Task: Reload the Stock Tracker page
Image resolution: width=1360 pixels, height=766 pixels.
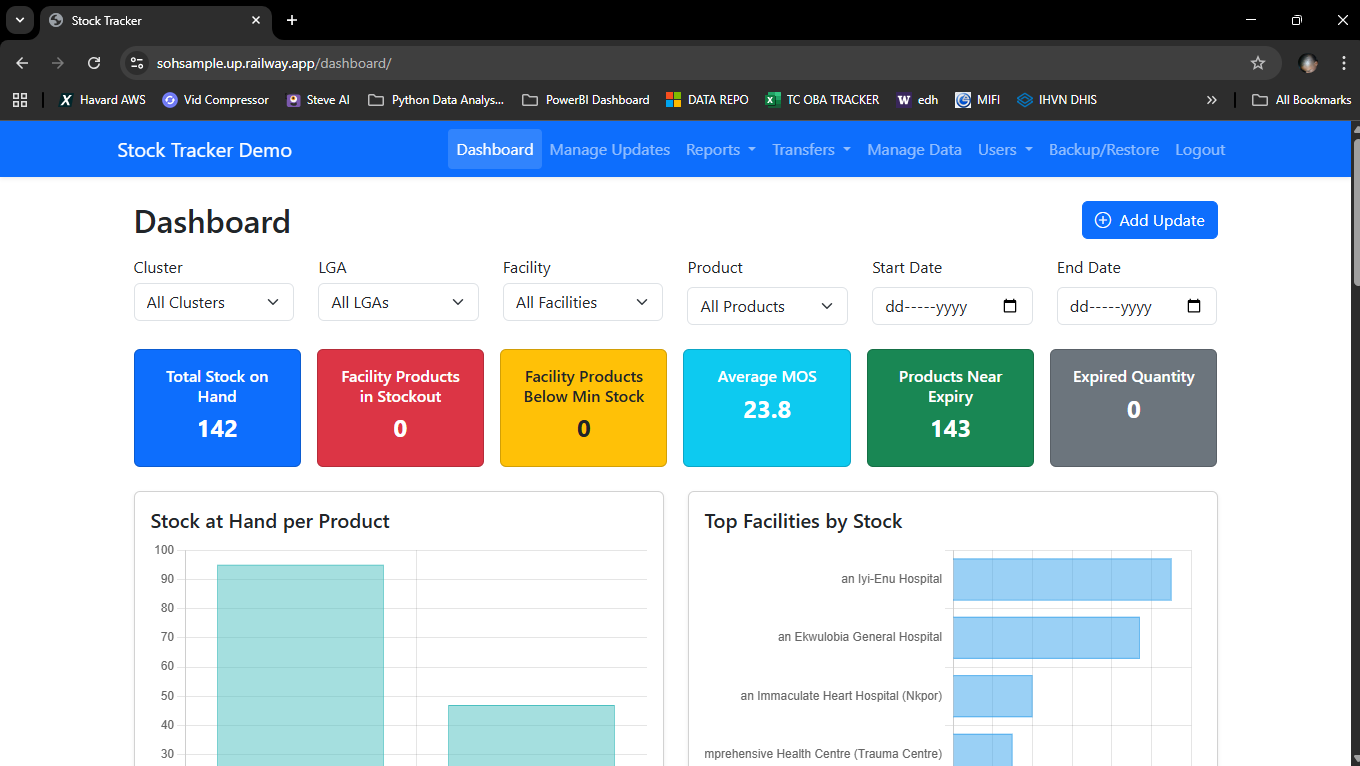Action: (x=93, y=62)
